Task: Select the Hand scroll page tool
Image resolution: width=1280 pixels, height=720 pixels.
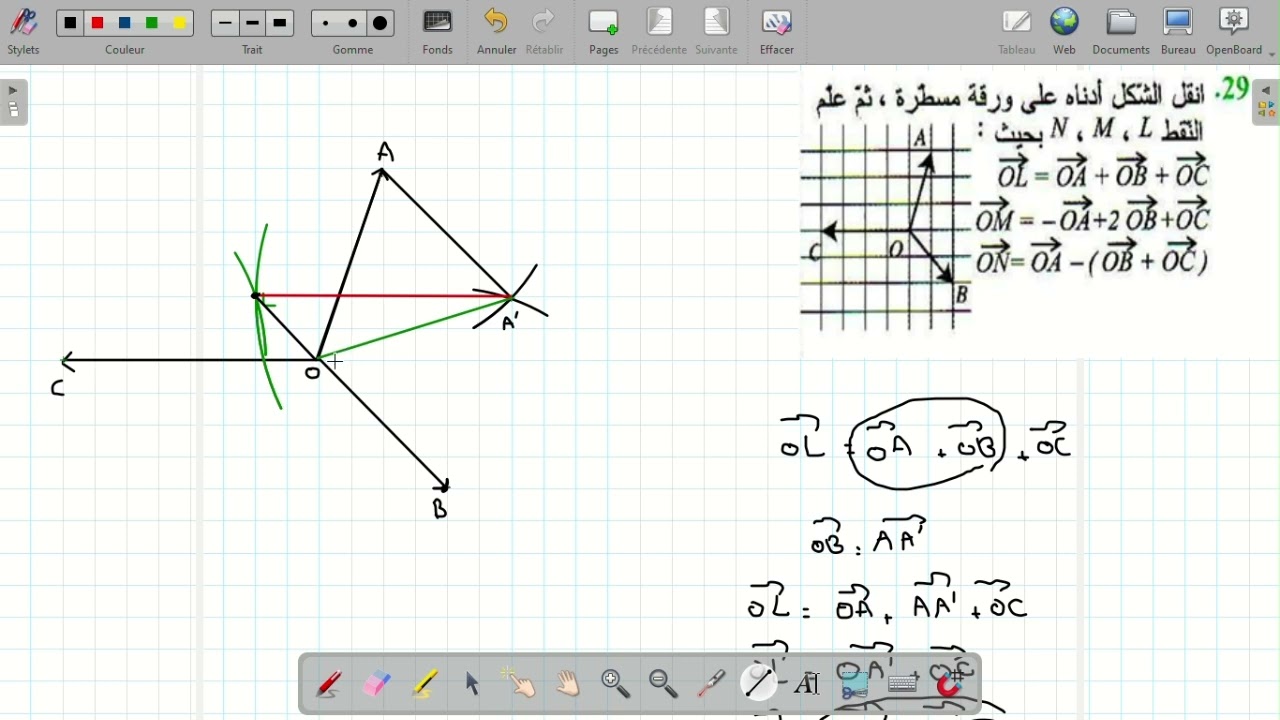Action: 569,684
